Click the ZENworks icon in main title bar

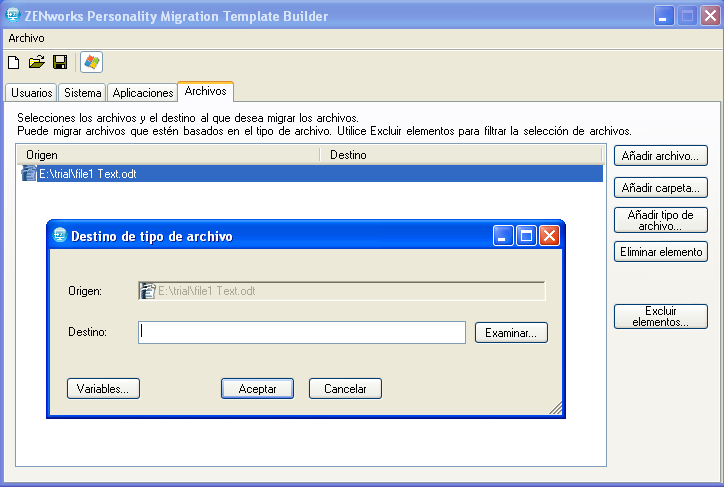(12, 15)
